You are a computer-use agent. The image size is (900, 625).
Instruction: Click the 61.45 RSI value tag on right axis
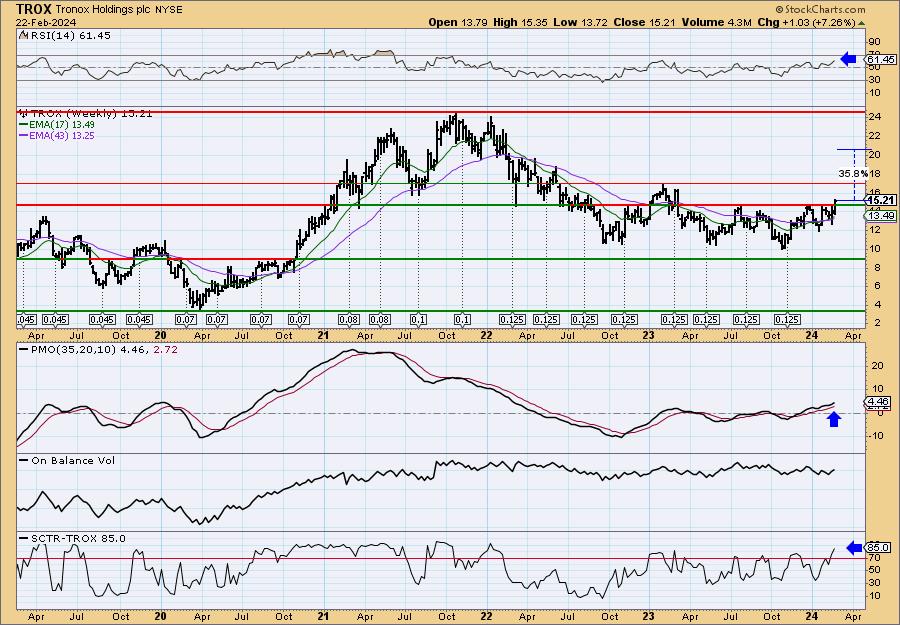880,59
